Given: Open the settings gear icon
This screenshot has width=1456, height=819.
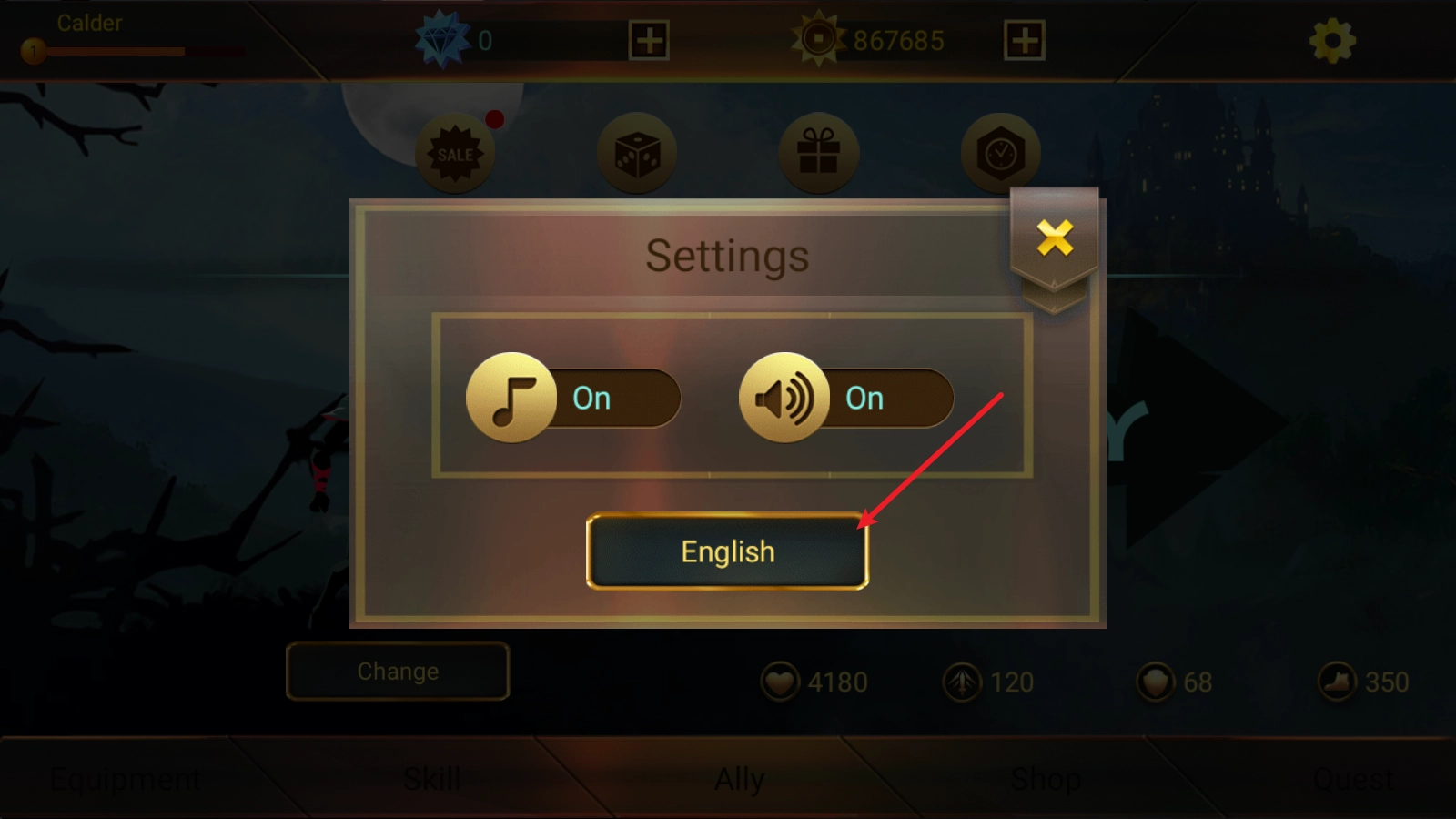Looking at the screenshot, I should click(x=1332, y=41).
